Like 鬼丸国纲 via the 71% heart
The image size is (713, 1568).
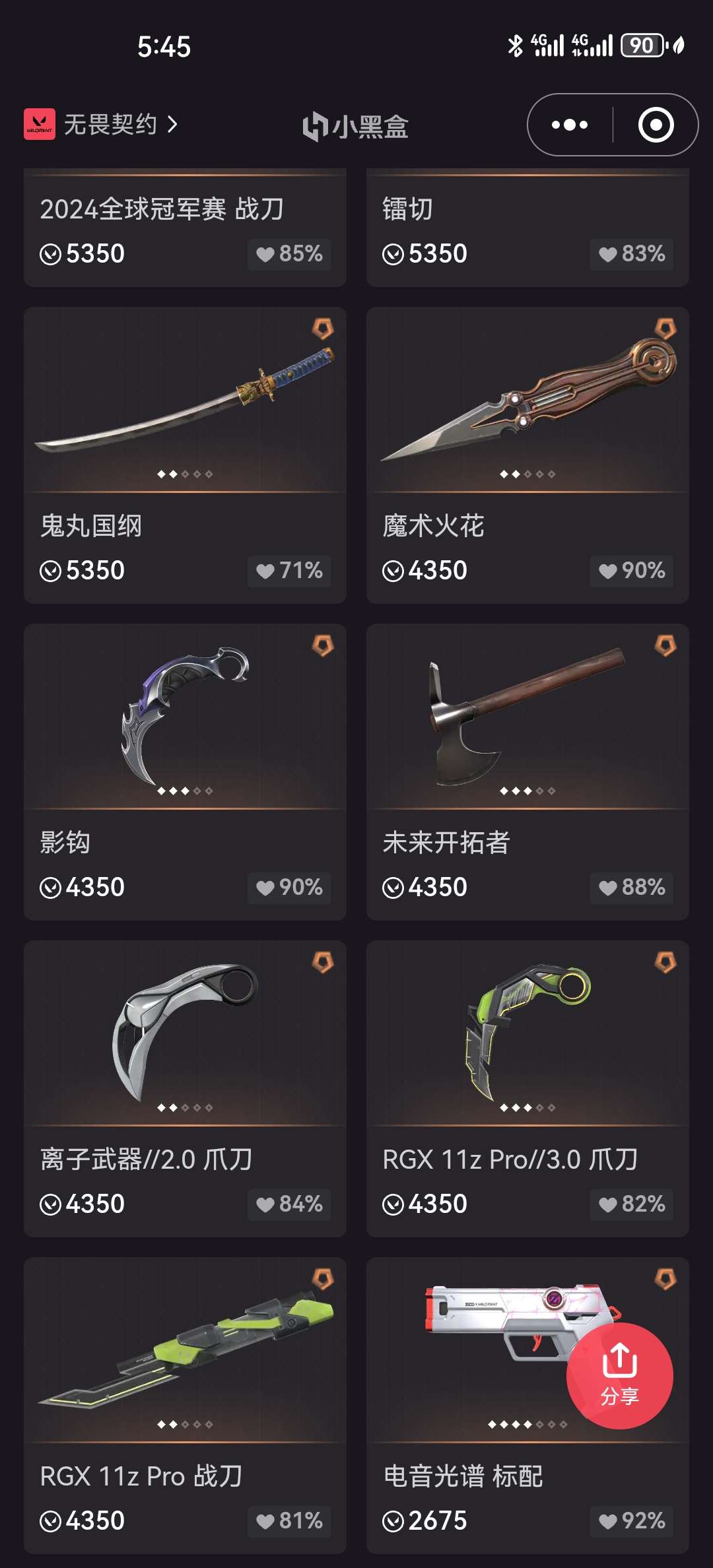[289, 571]
